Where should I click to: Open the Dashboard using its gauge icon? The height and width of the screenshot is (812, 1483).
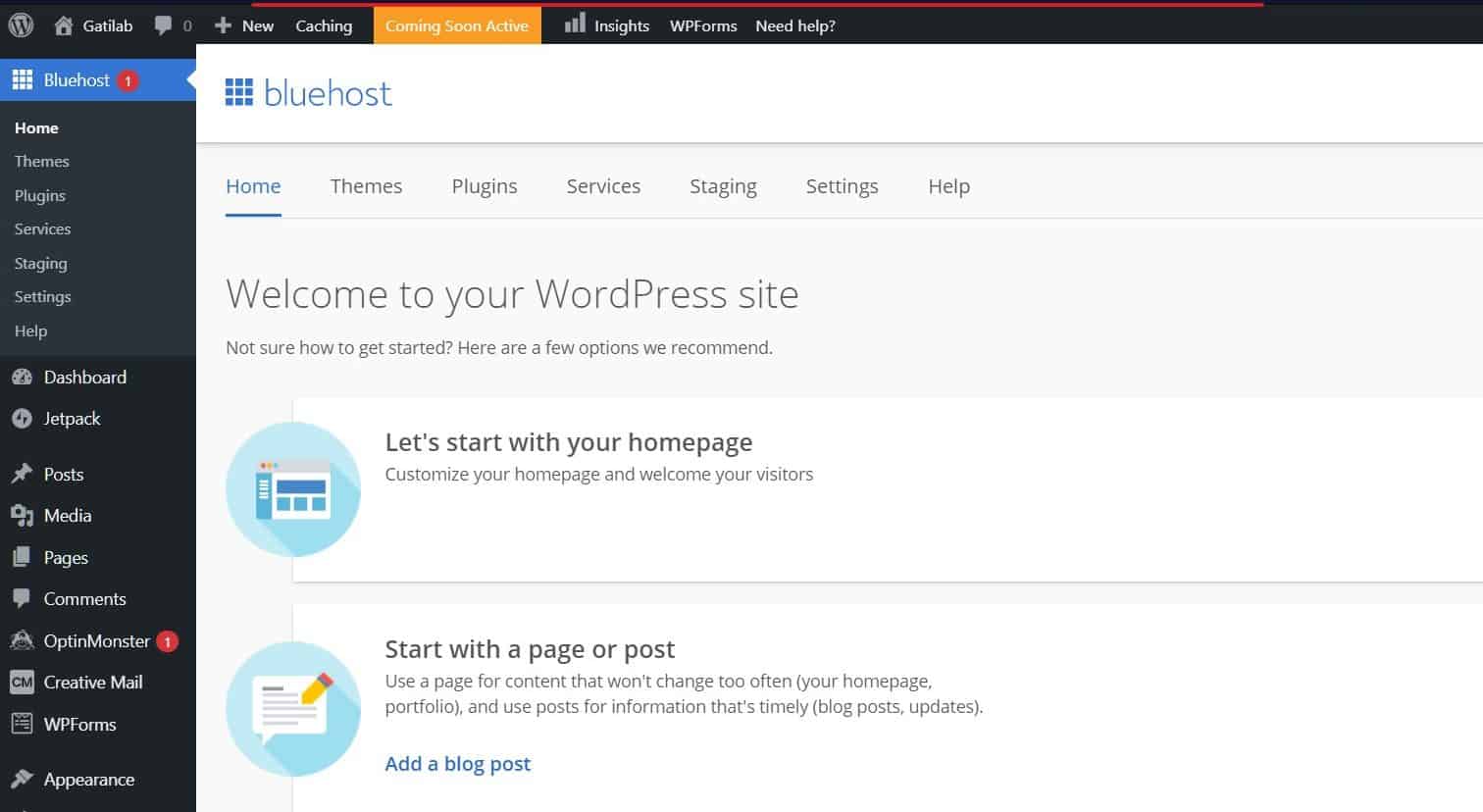point(22,377)
